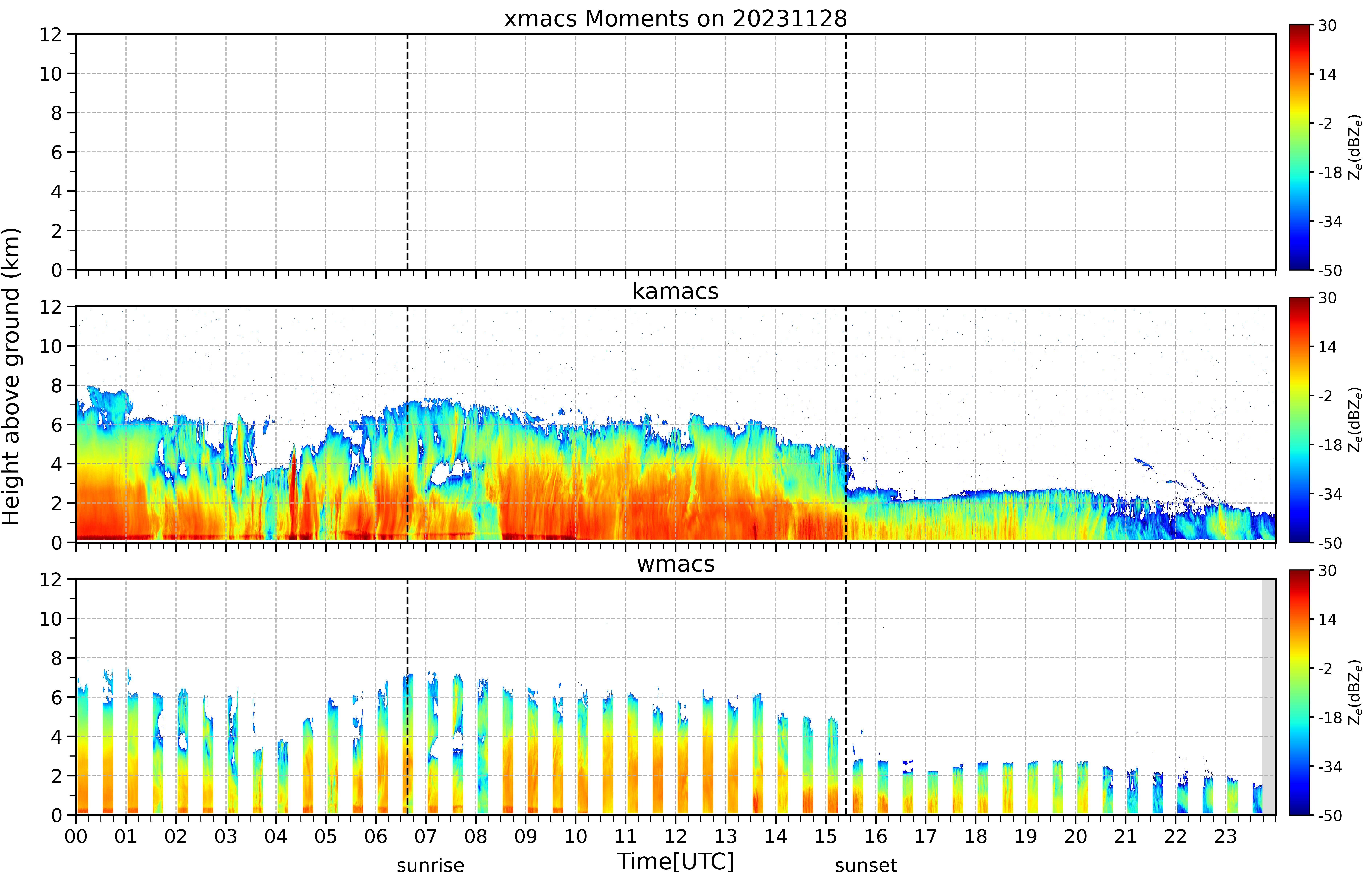This screenshot has width=1372, height=885.
Task: Click the 23 hour tick label on time axis
Action: pos(1225,836)
